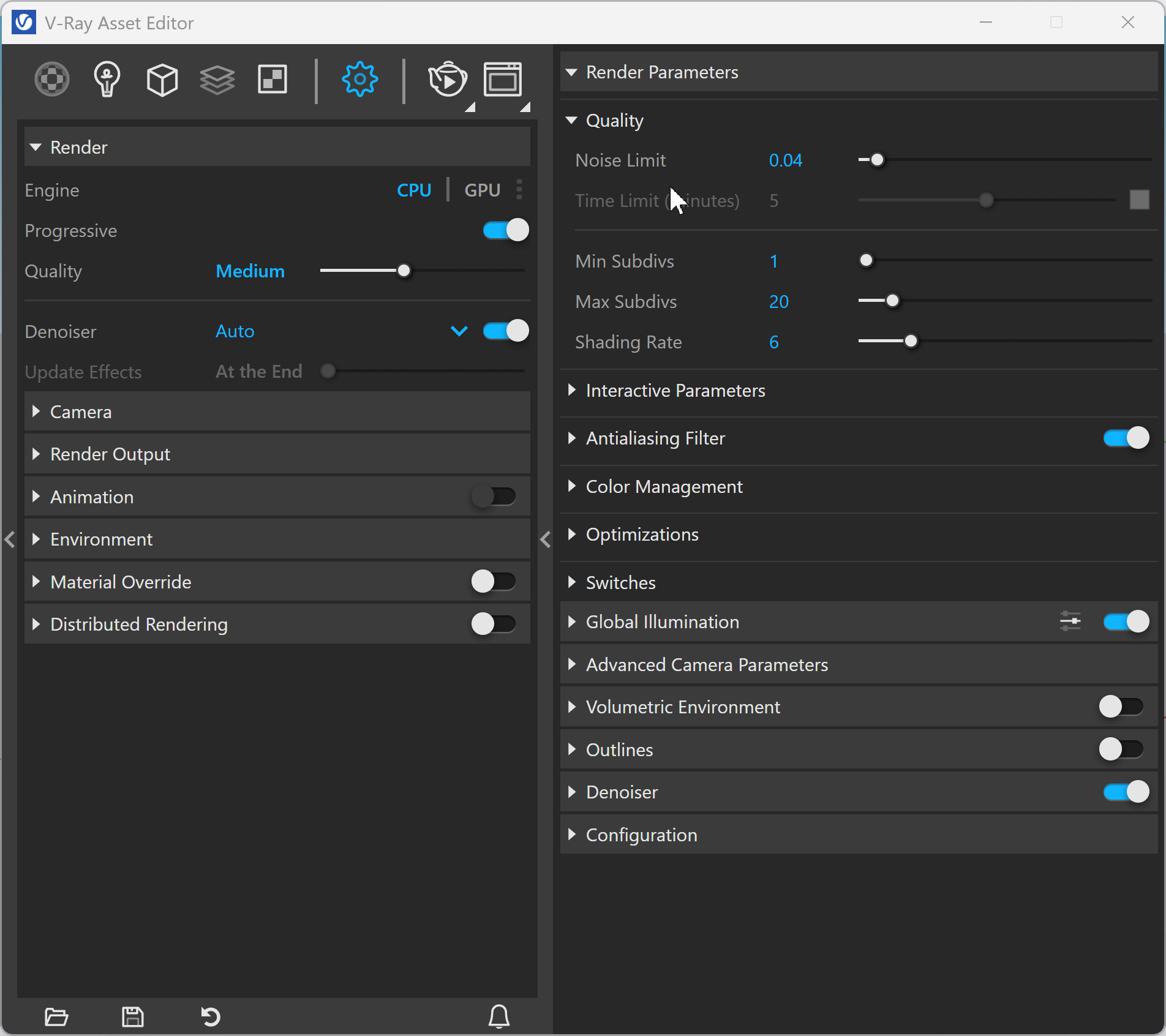
Task: Select the CPU engine
Action: (414, 190)
